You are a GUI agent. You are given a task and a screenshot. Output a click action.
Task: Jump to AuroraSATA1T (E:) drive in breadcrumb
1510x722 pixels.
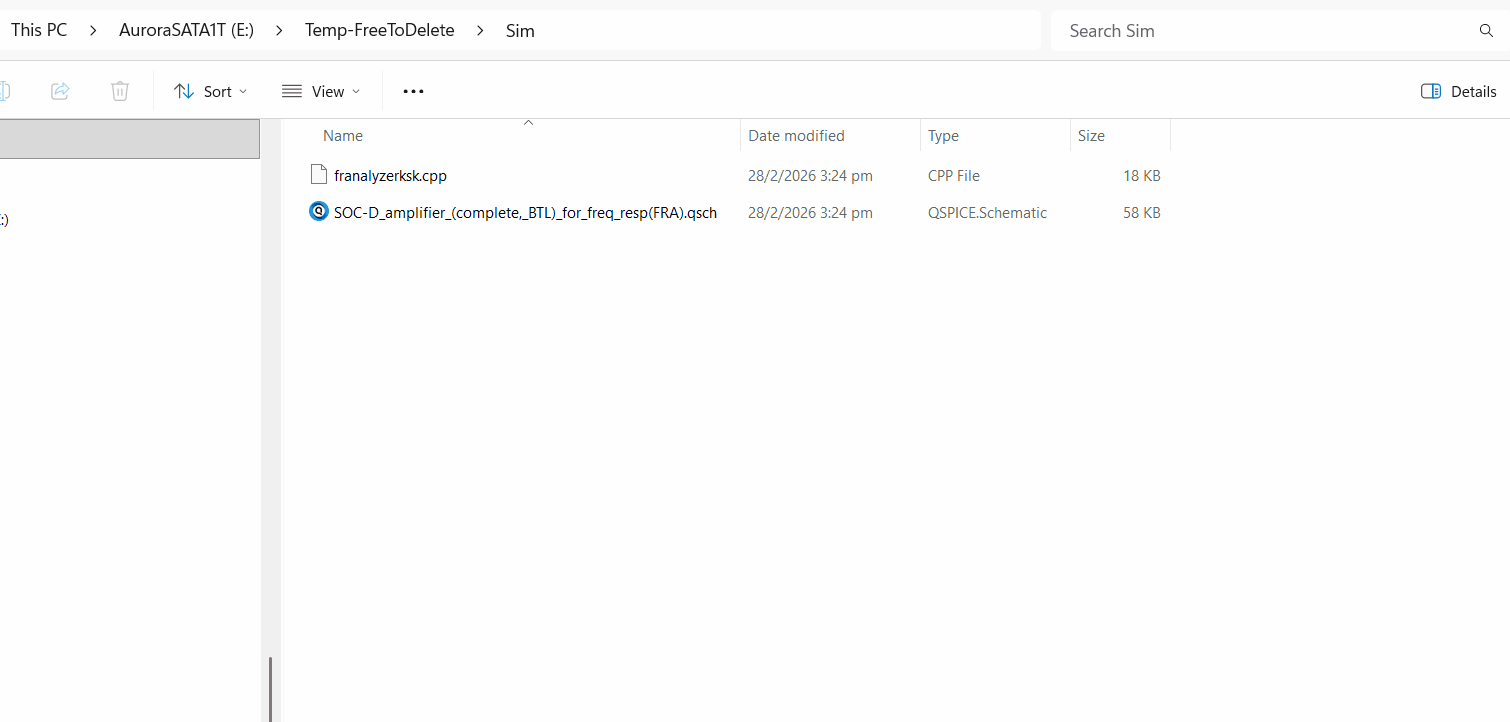pos(186,31)
